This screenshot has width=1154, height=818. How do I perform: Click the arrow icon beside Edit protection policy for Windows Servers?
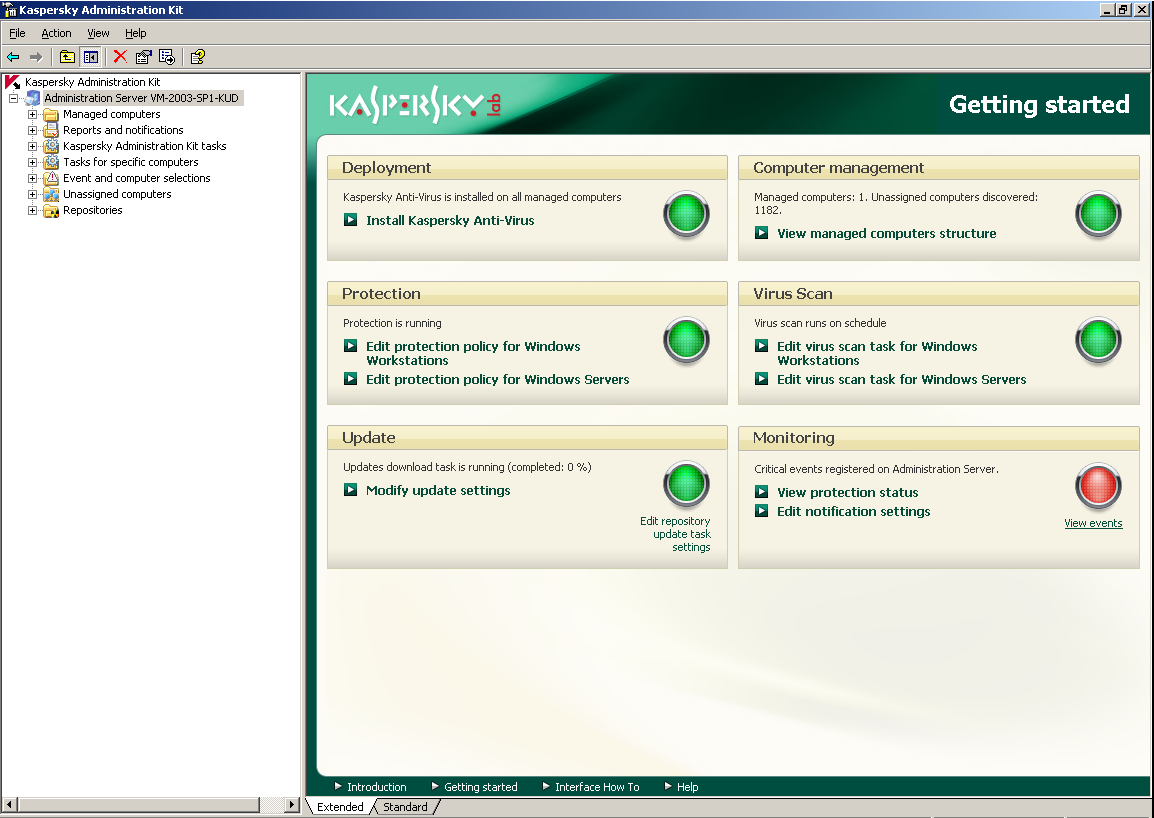[x=350, y=378]
